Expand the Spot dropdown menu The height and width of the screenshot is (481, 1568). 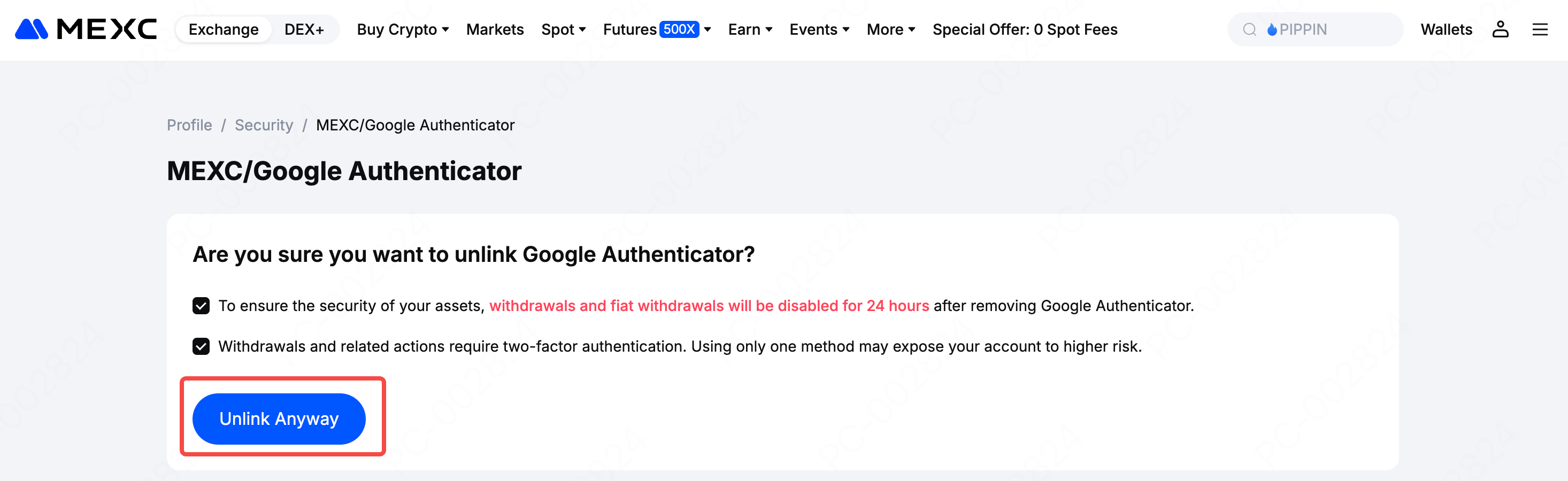(563, 29)
